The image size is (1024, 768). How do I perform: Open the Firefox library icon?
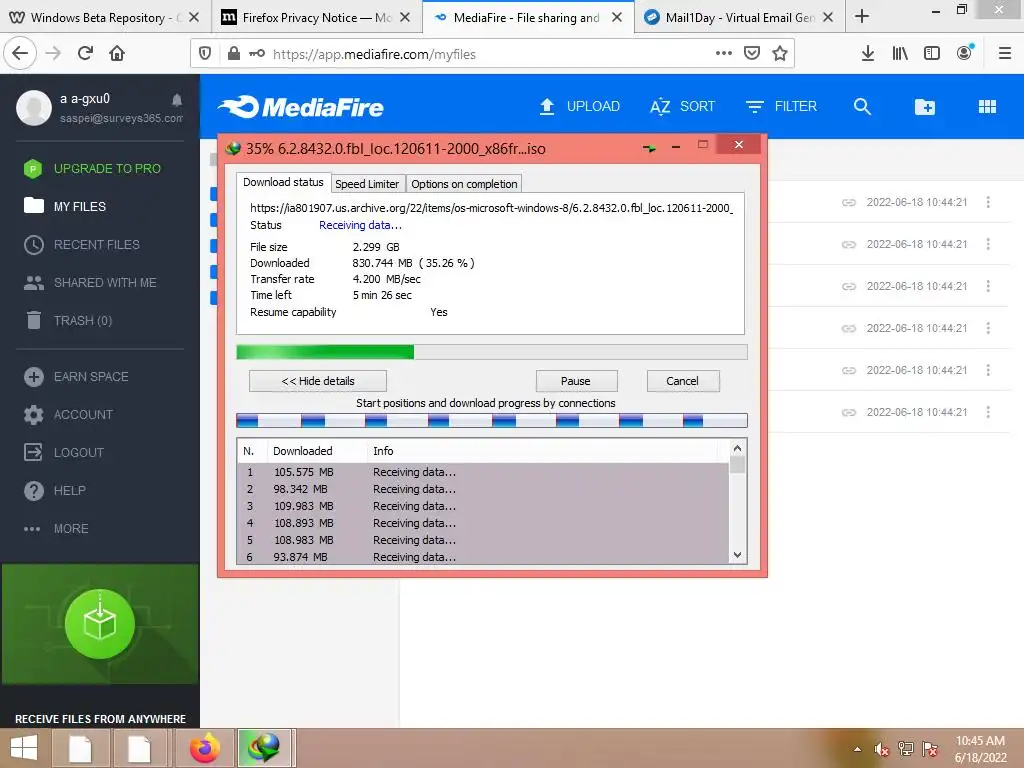click(x=900, y=53)
